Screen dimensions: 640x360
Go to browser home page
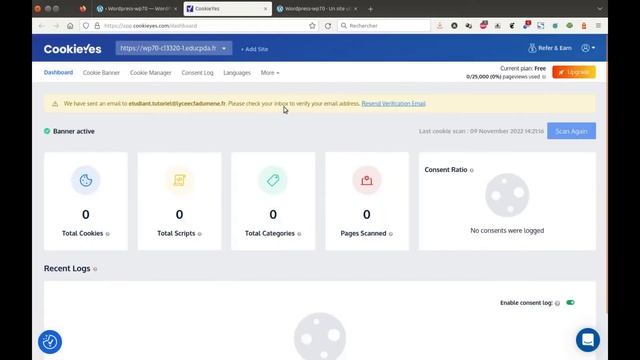(70, 26)
